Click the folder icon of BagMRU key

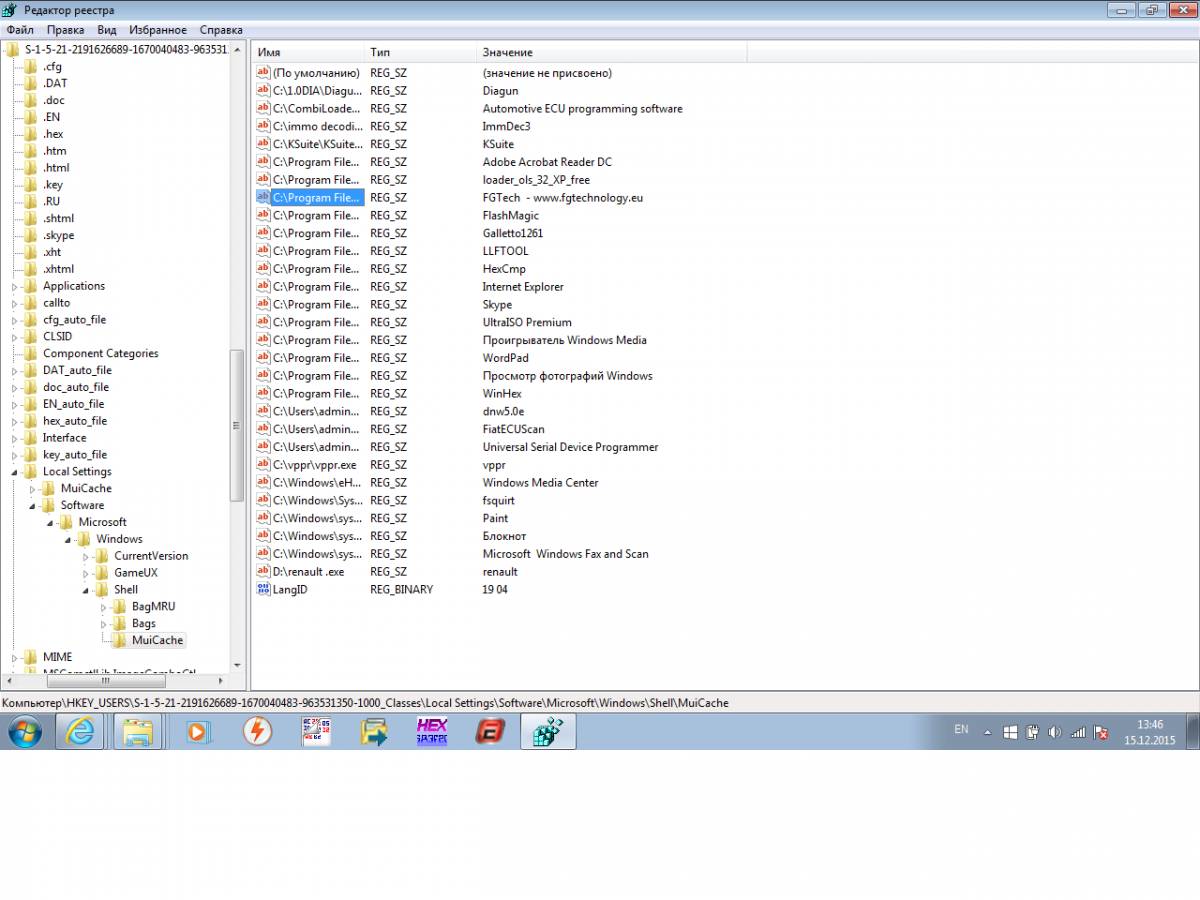(121, 606)
